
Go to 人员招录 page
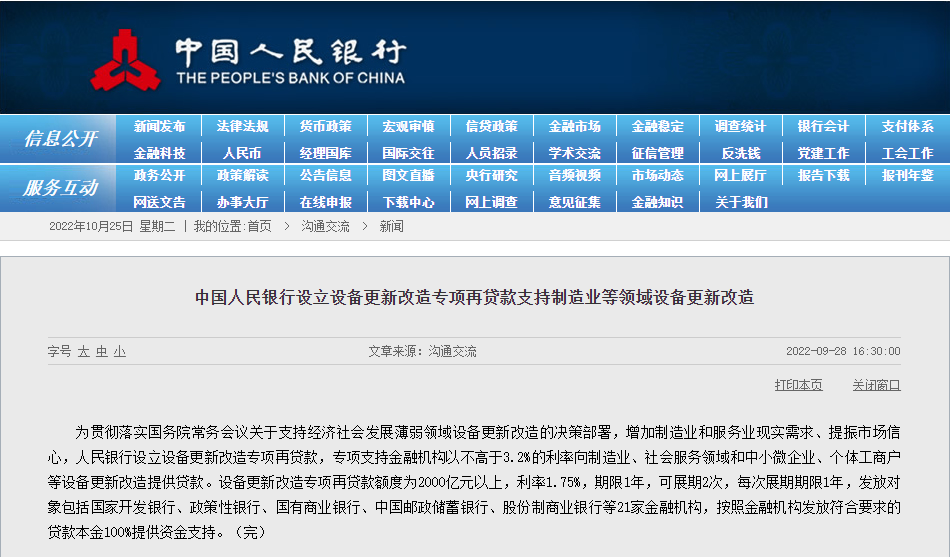pyautogui.click(x=492, y=153)
